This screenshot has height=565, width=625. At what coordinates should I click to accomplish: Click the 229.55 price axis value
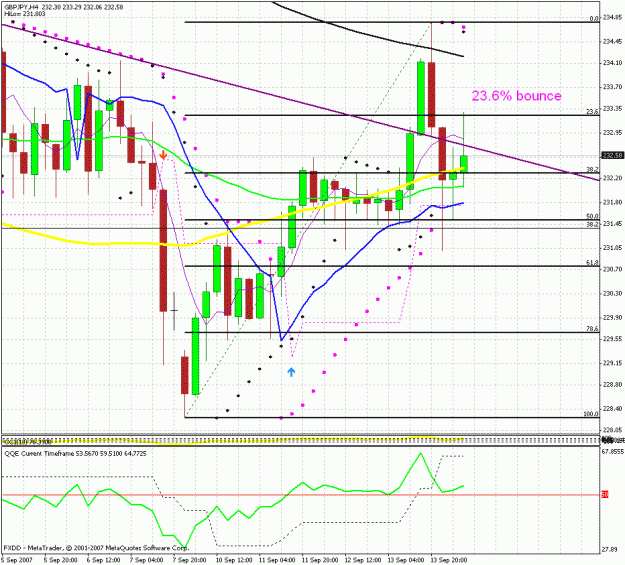(x=612, y=339)
